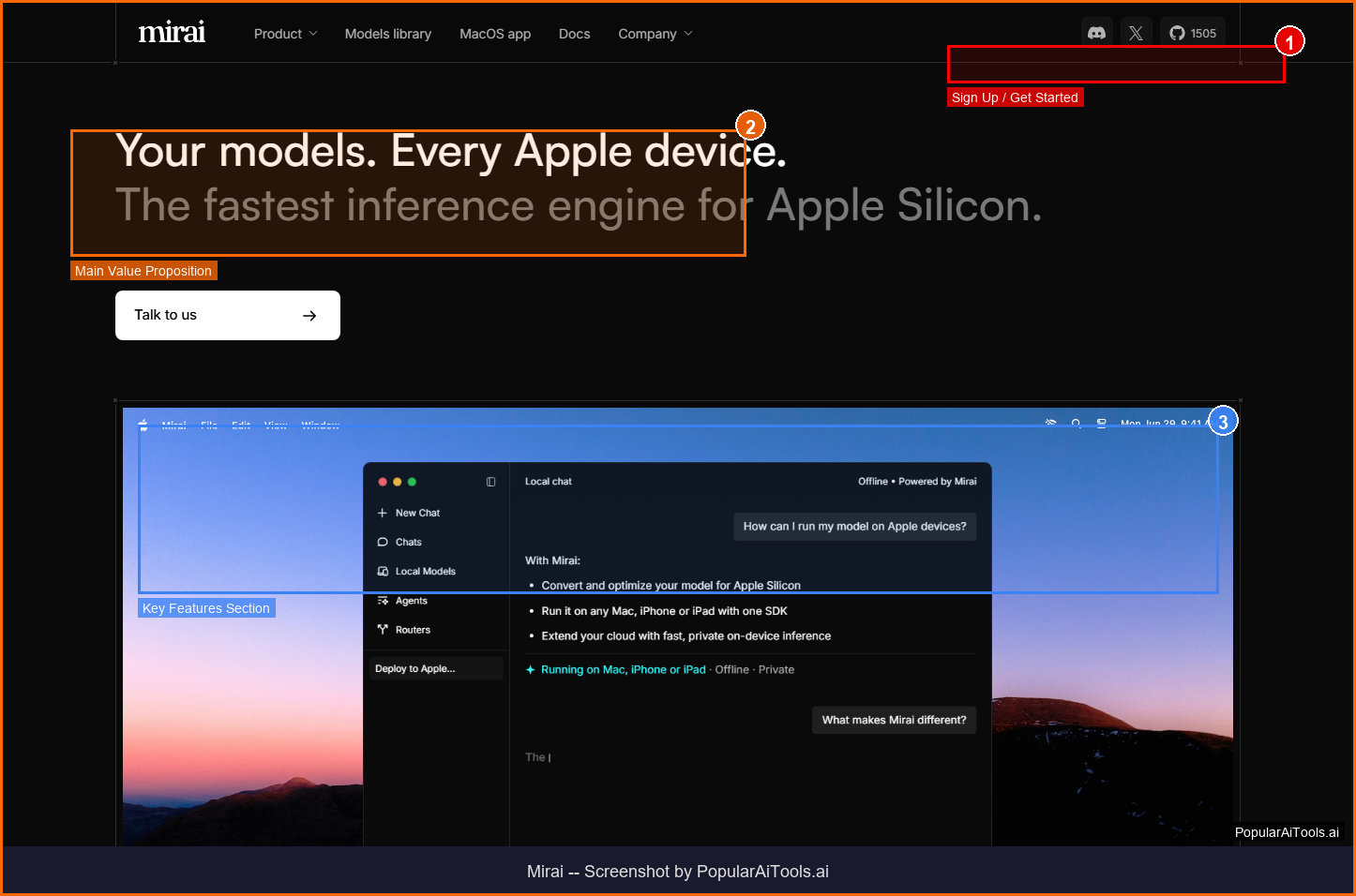Click the mirai logo in the header
This screenshot has width=1356, height=896.
172,33
